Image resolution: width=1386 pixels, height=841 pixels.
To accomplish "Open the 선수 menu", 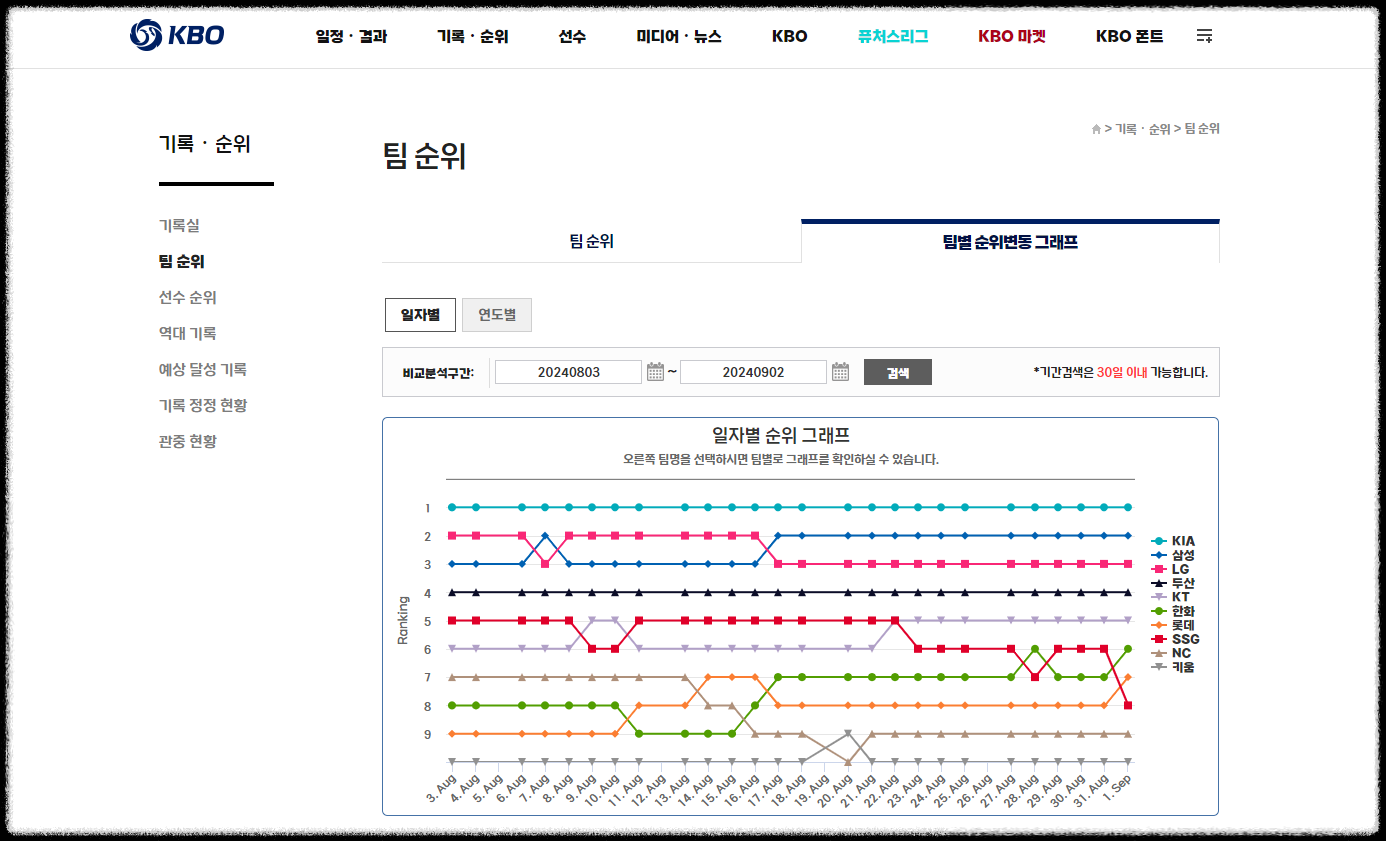I will (x=572, y=36).
